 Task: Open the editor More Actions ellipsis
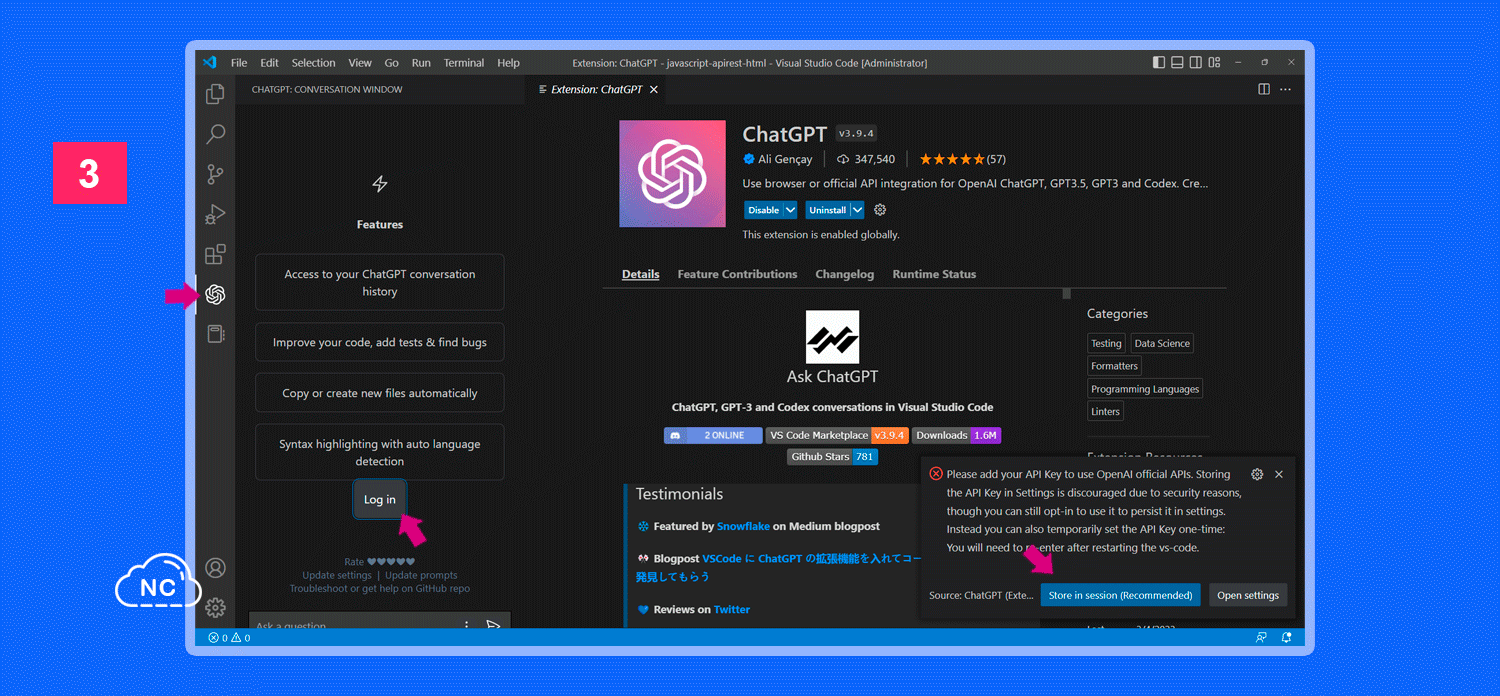1285,89
